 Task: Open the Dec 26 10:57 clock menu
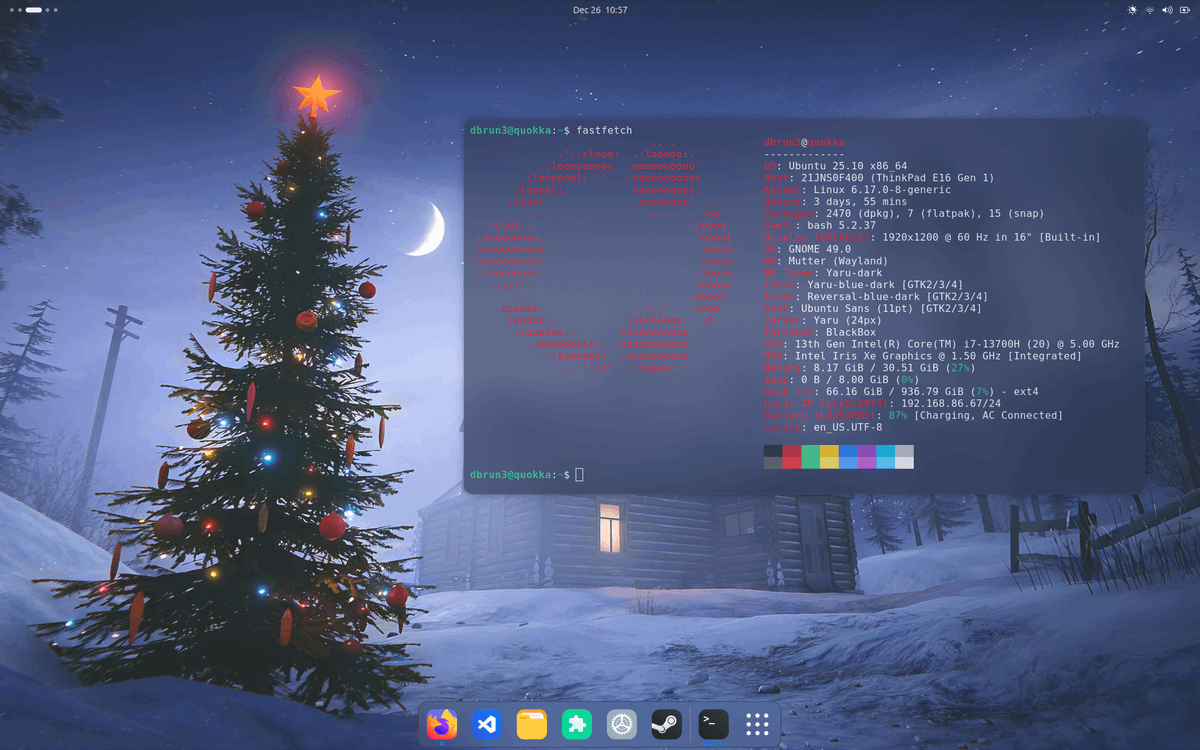(x=600, y=10)
